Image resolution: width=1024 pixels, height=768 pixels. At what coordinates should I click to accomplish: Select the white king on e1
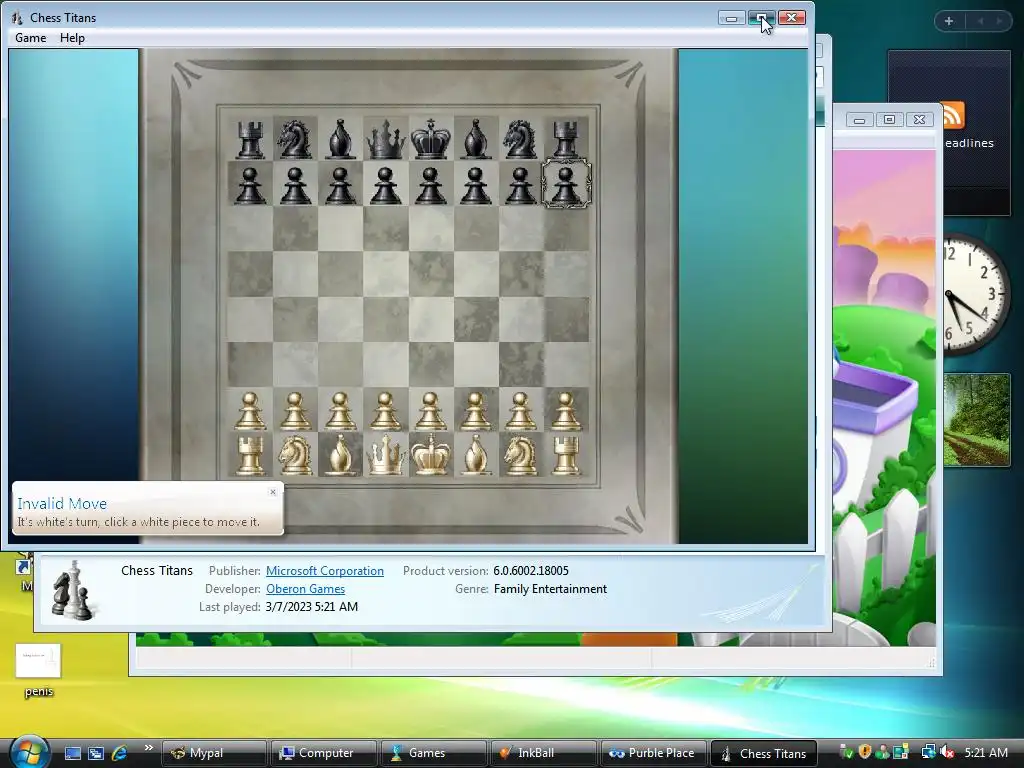430,454
